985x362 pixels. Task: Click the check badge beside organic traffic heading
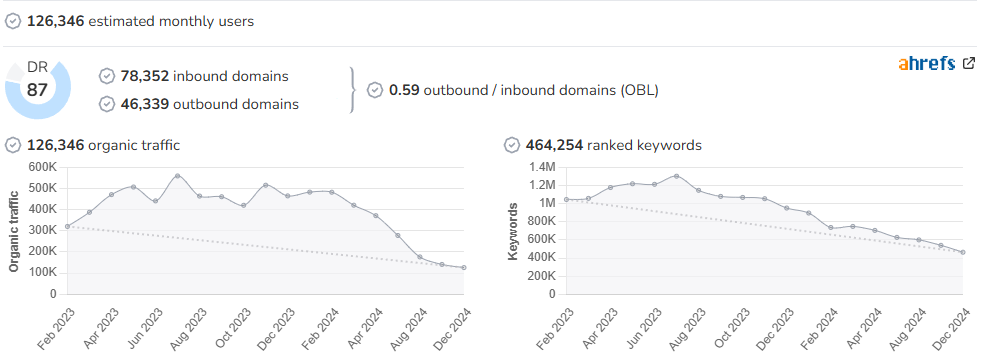tap(13, 145)
